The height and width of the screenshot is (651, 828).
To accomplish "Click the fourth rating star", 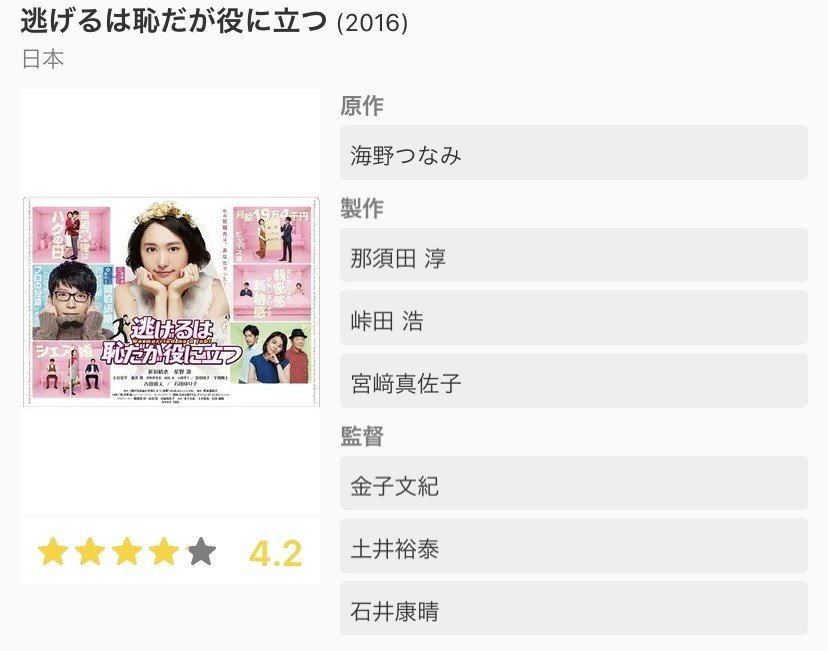I will pos(164,552).
